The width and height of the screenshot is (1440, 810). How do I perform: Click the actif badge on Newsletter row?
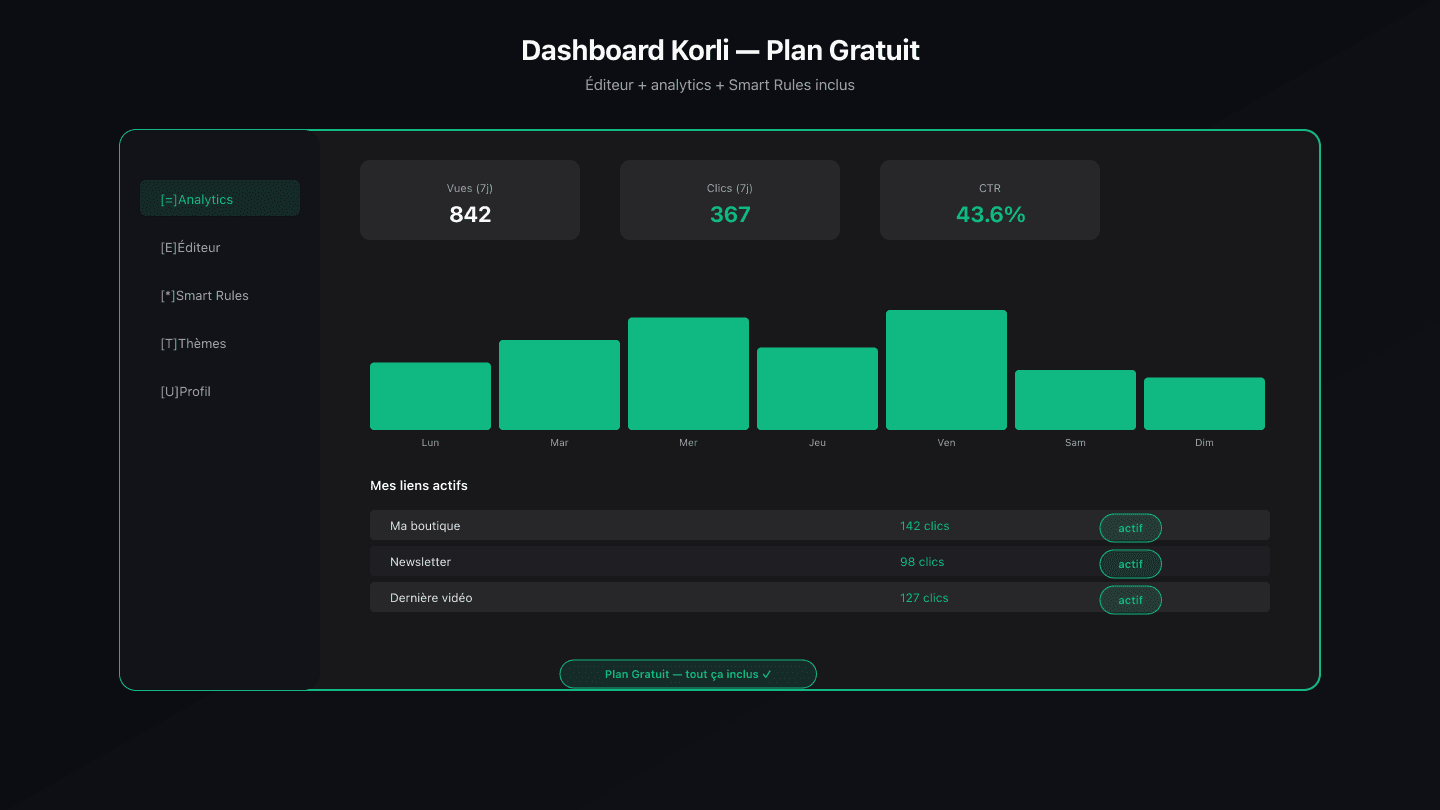pyautogui.click(x=1130, y=564)
